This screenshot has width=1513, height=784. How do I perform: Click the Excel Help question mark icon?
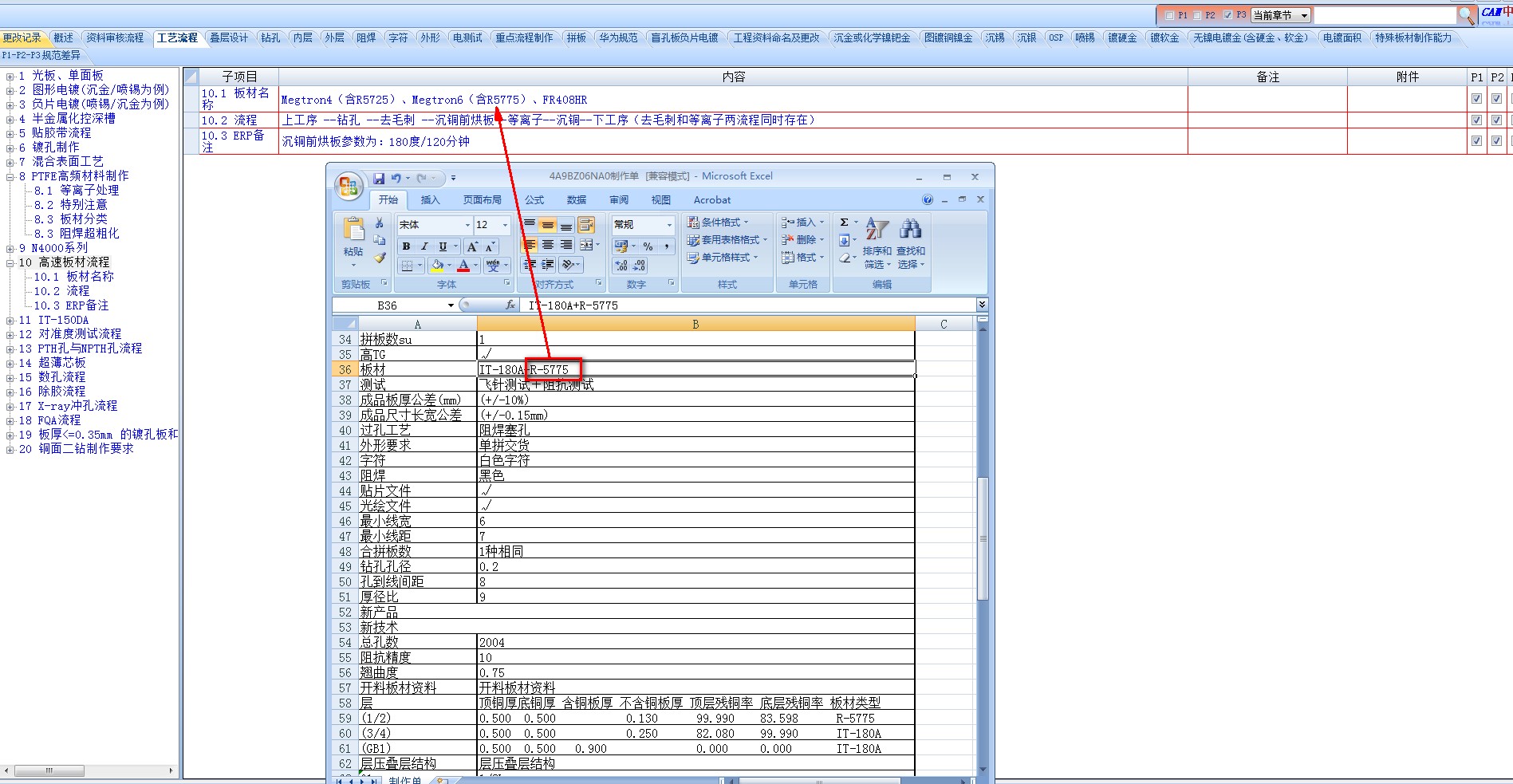[928, 199]
